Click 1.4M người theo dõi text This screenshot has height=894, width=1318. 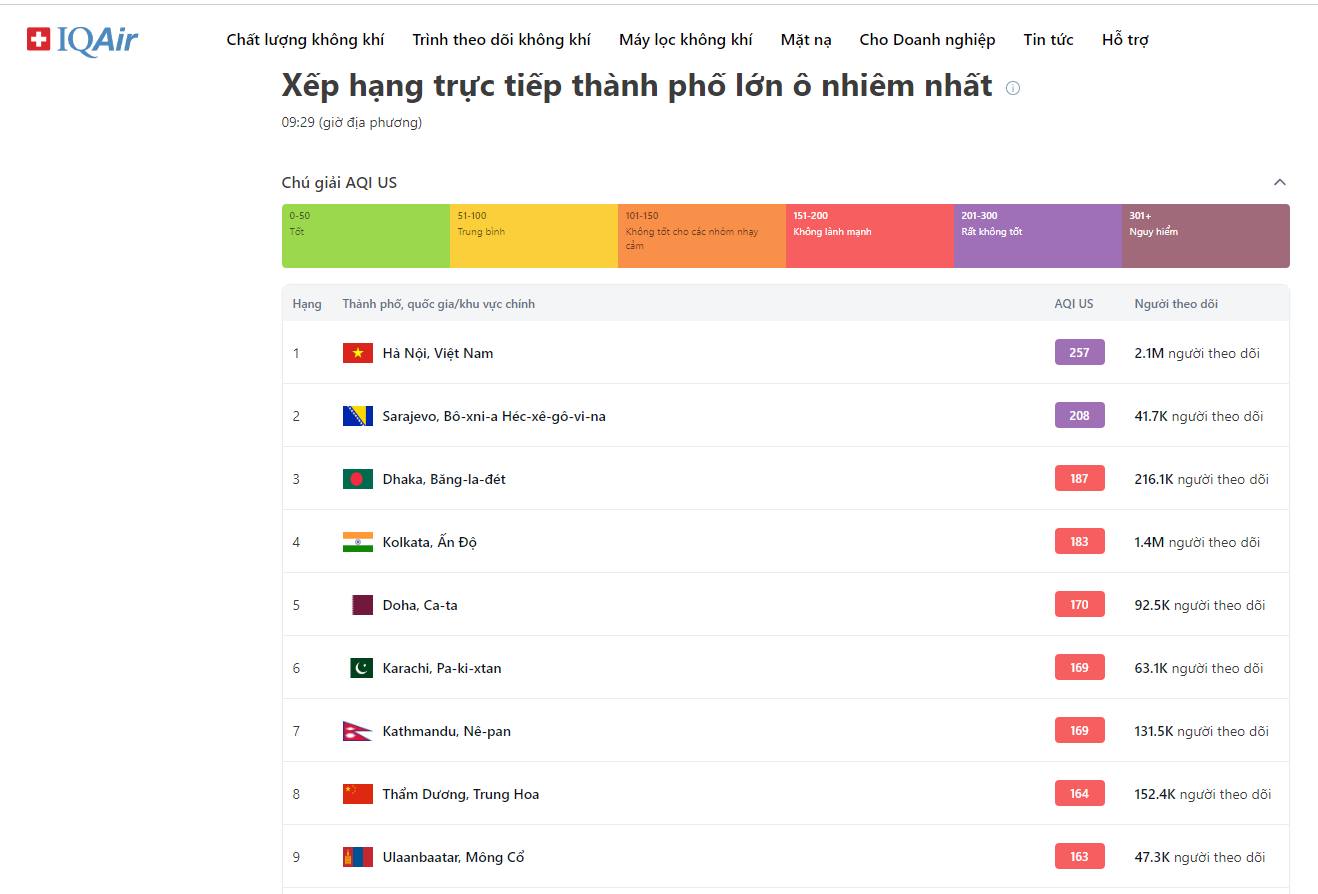point(1197,542)
